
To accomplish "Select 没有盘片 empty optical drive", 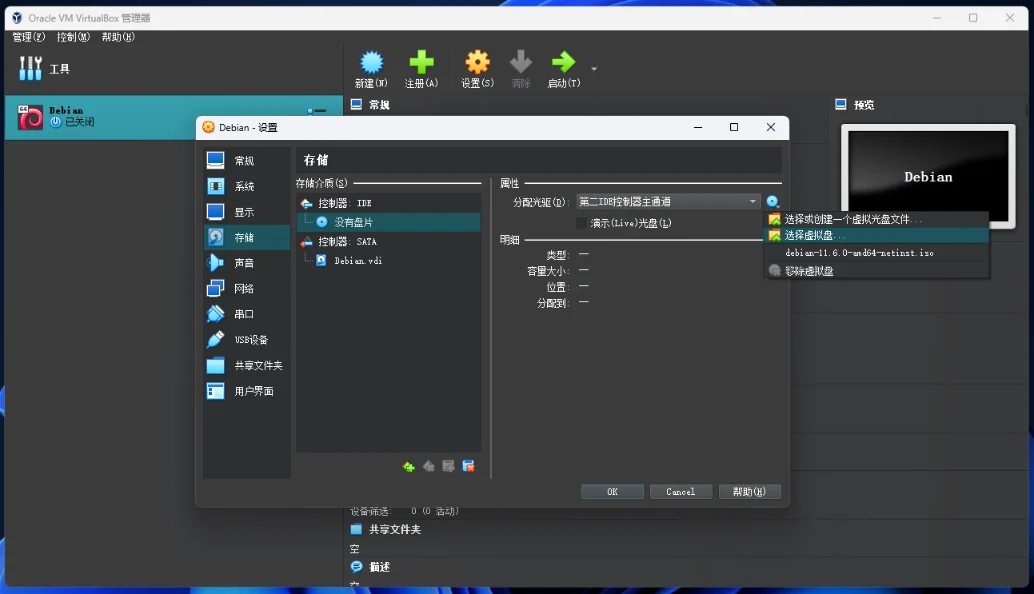I will point(388,222).
